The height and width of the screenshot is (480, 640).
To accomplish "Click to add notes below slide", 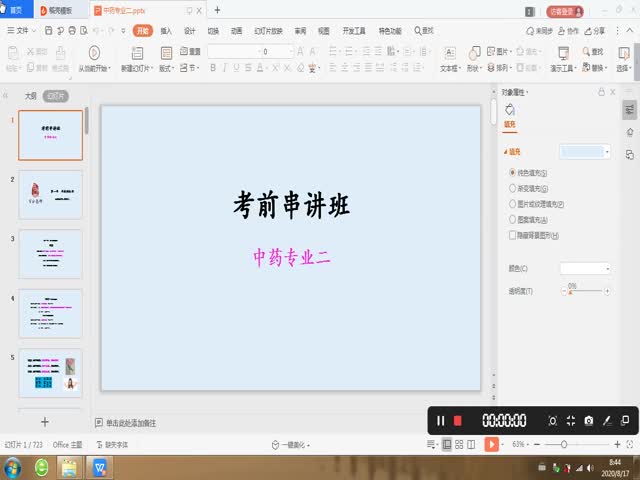I will coord(131,423).
